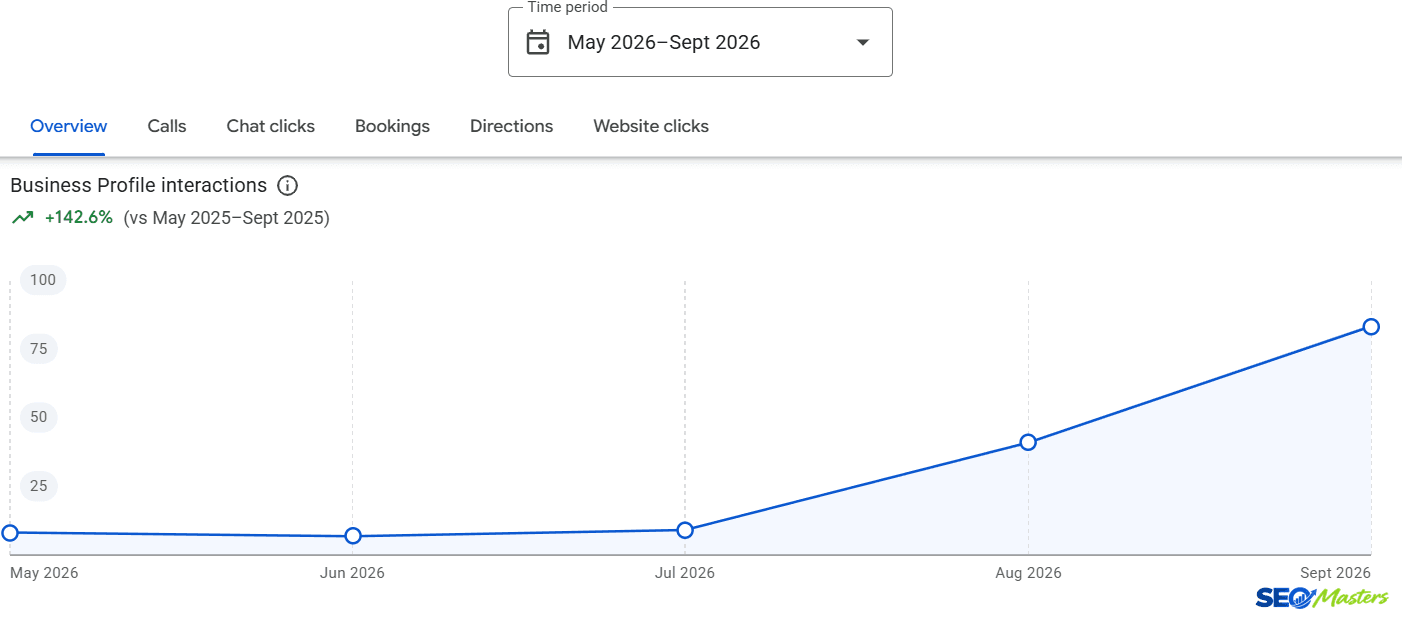Go to the Bookings tab
This screenshot has height=620, width=1402.
392,126
